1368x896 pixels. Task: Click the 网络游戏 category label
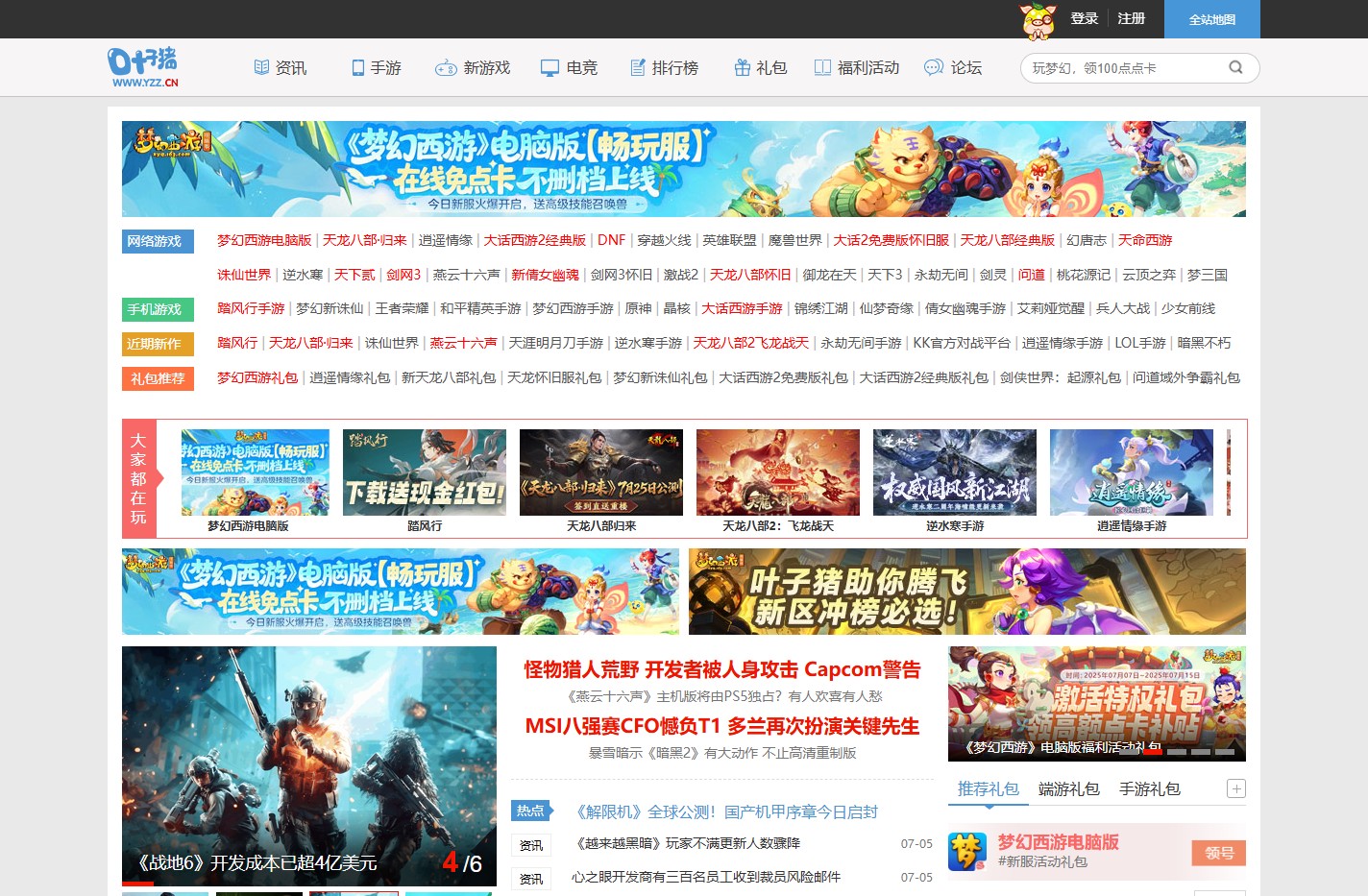point(158,241)
